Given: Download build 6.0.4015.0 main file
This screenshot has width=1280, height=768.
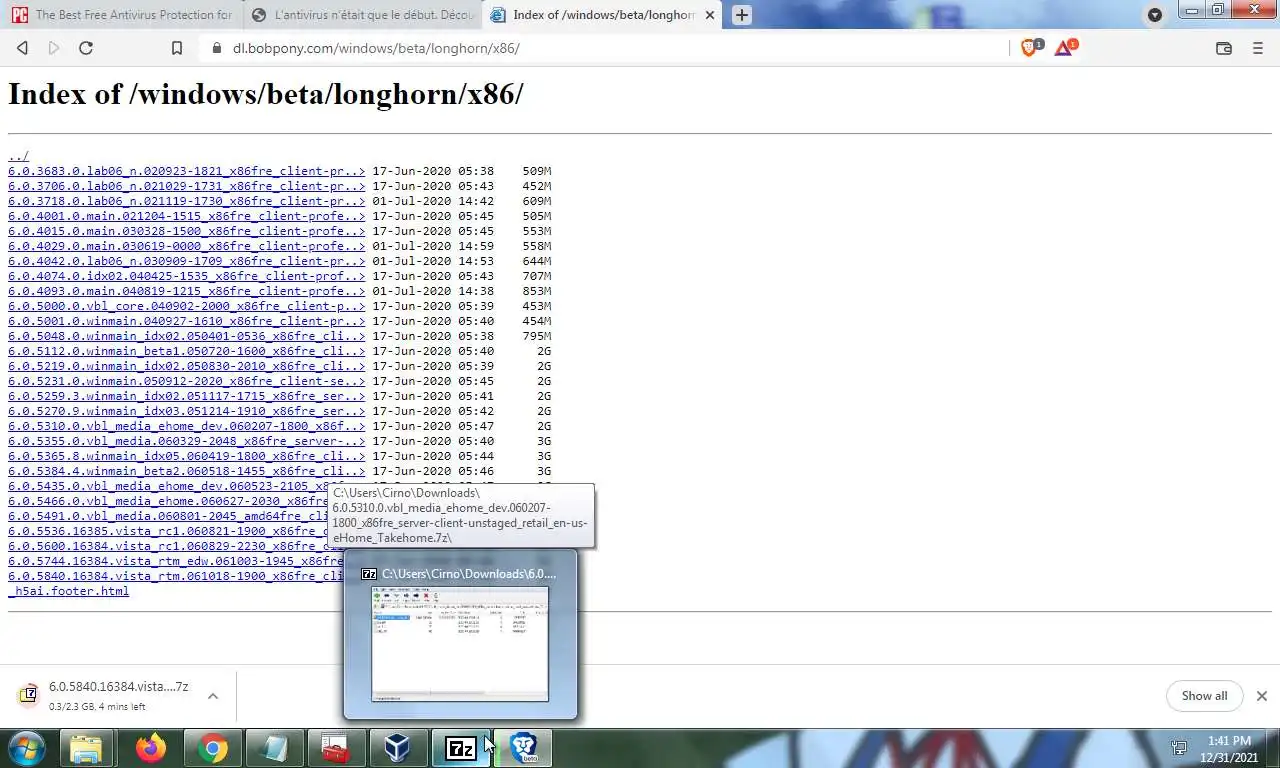Looking at the screenshot, I should 187,231.
